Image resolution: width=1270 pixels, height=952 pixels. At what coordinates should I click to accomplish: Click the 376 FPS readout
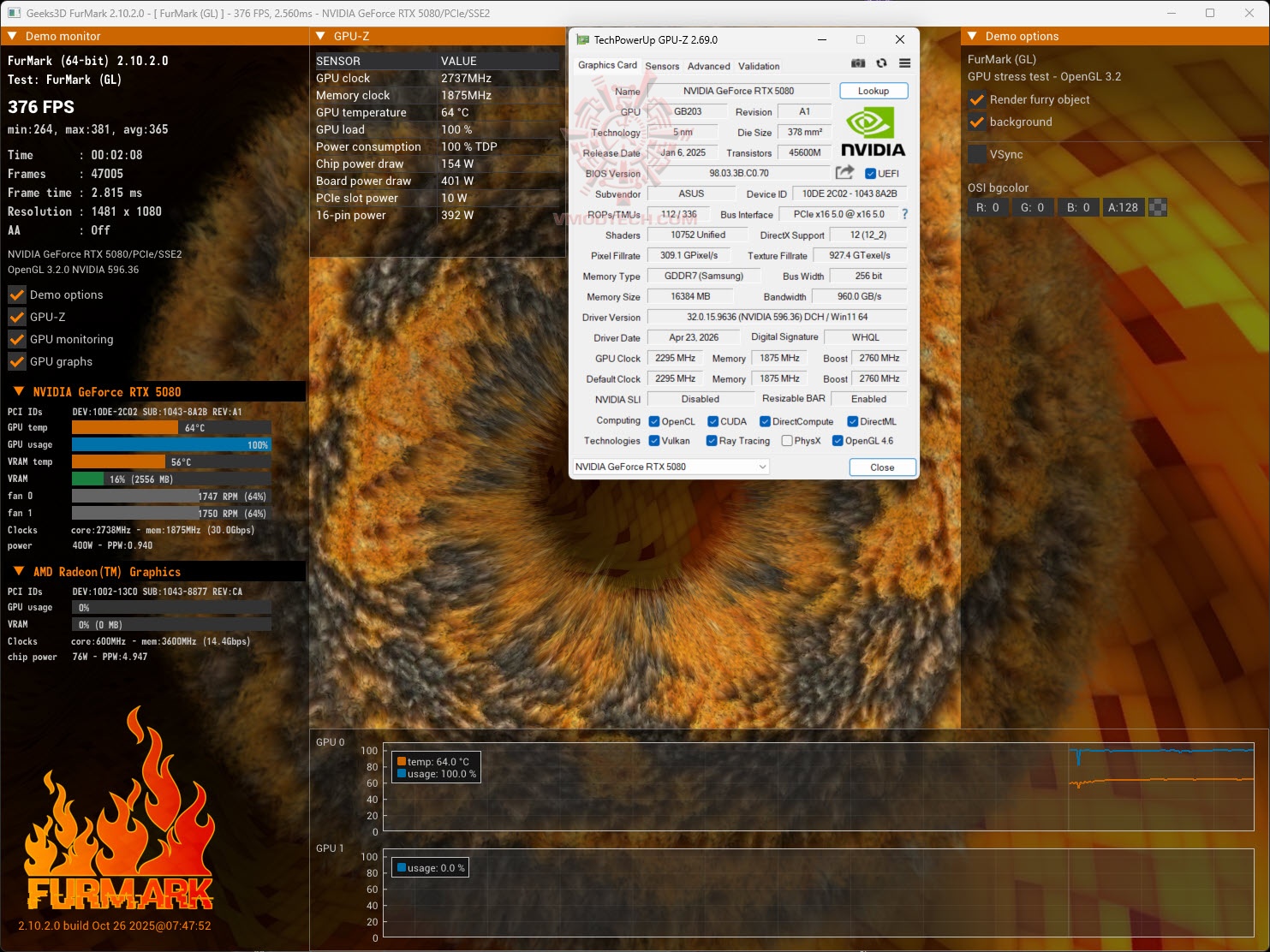pos(41,107)
